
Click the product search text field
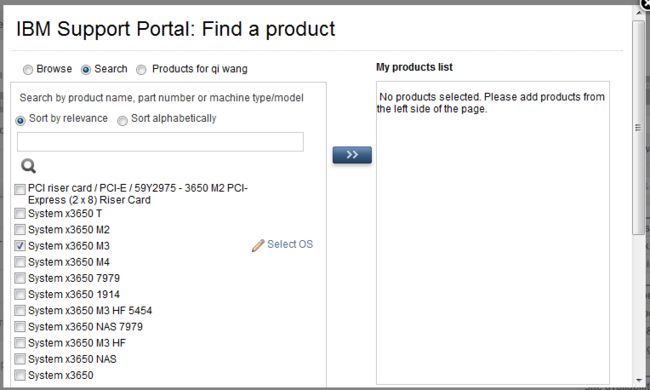[160, 142]
